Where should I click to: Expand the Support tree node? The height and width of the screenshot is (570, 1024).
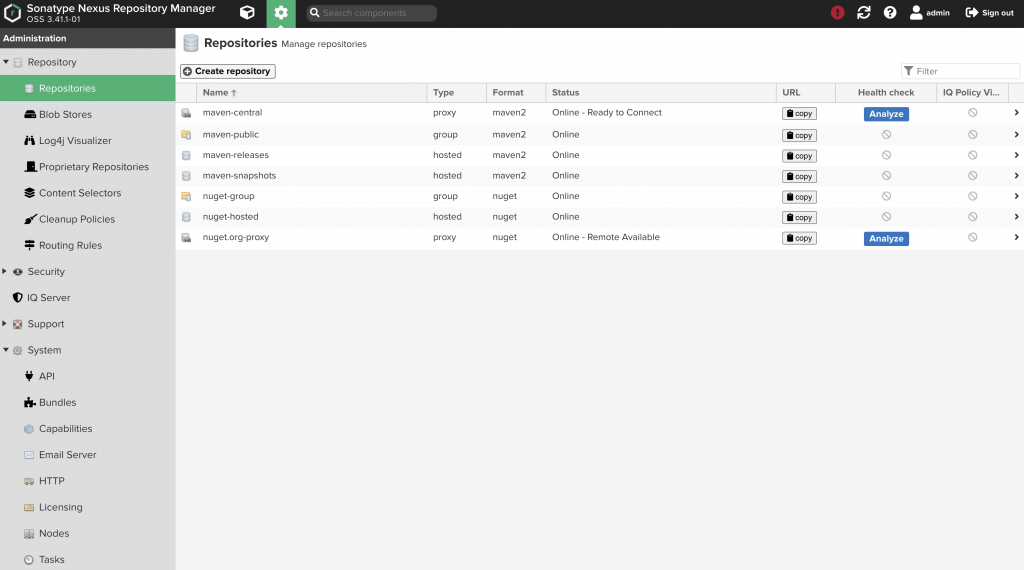tap(5, 323)
